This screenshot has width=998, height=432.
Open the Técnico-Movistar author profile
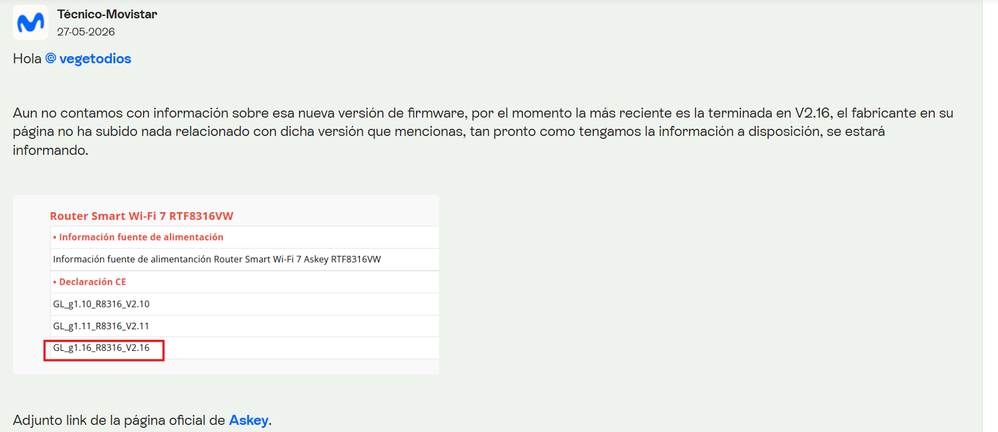coord(107,15)
